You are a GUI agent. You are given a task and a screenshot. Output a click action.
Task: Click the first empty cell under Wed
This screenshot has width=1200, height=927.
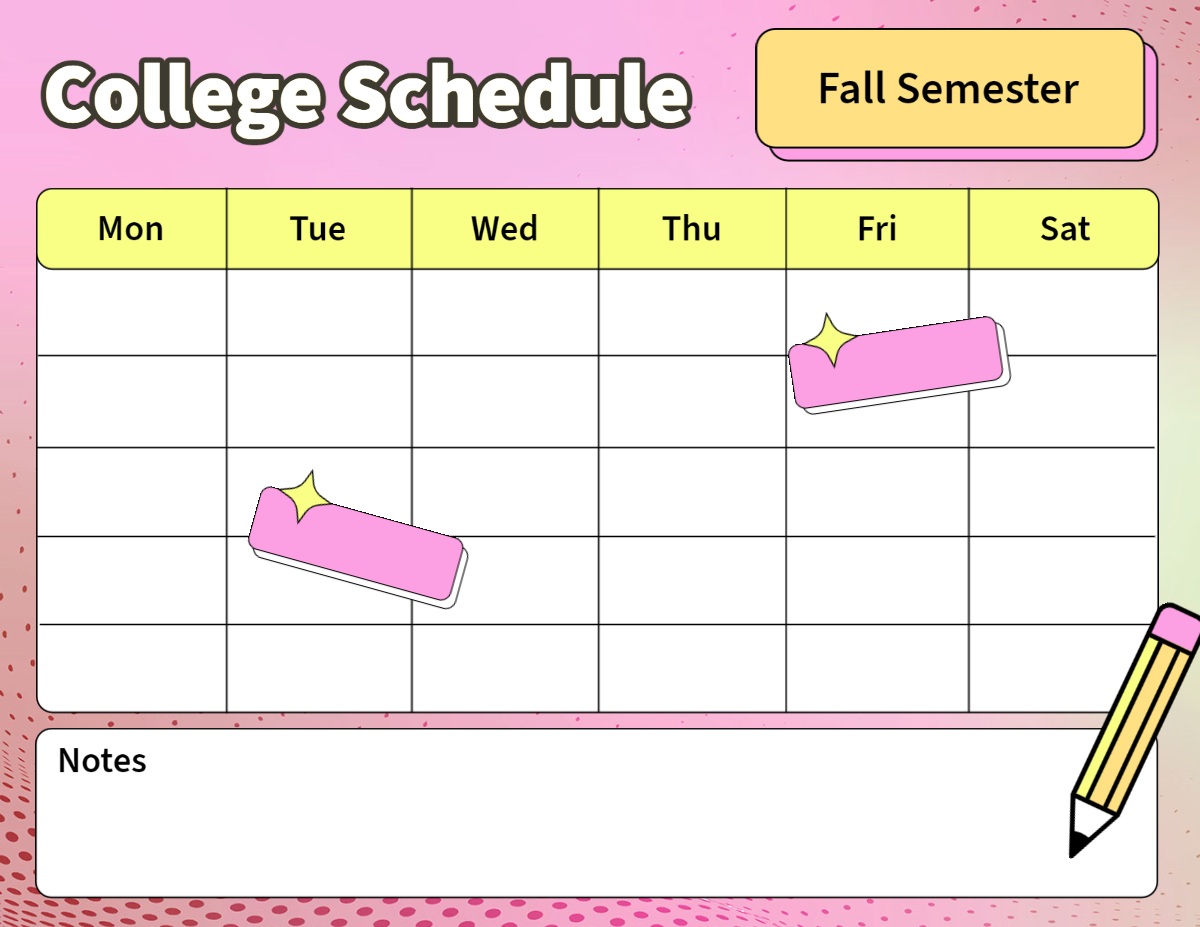pos(505,312)
